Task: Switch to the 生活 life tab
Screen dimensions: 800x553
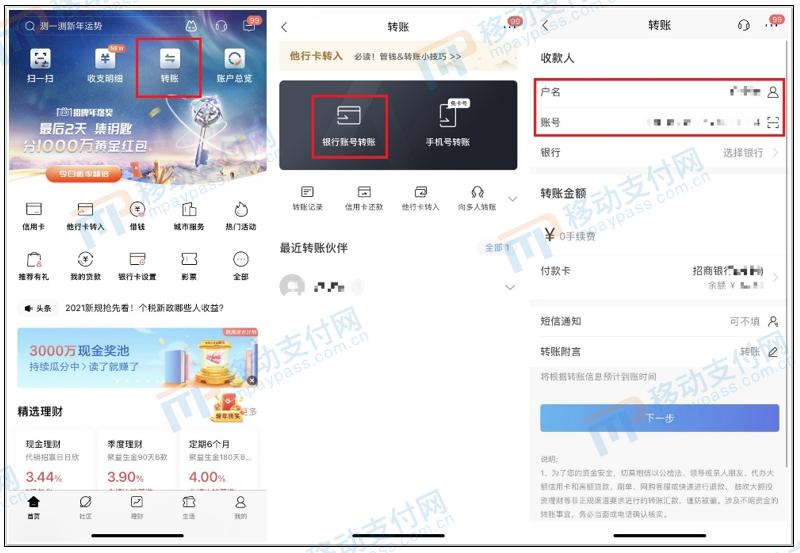Action: click(189, 507)
